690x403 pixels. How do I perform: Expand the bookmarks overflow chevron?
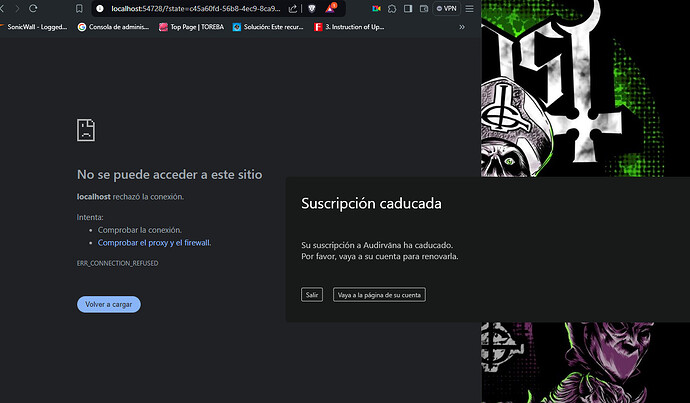[x=462, y=27]
